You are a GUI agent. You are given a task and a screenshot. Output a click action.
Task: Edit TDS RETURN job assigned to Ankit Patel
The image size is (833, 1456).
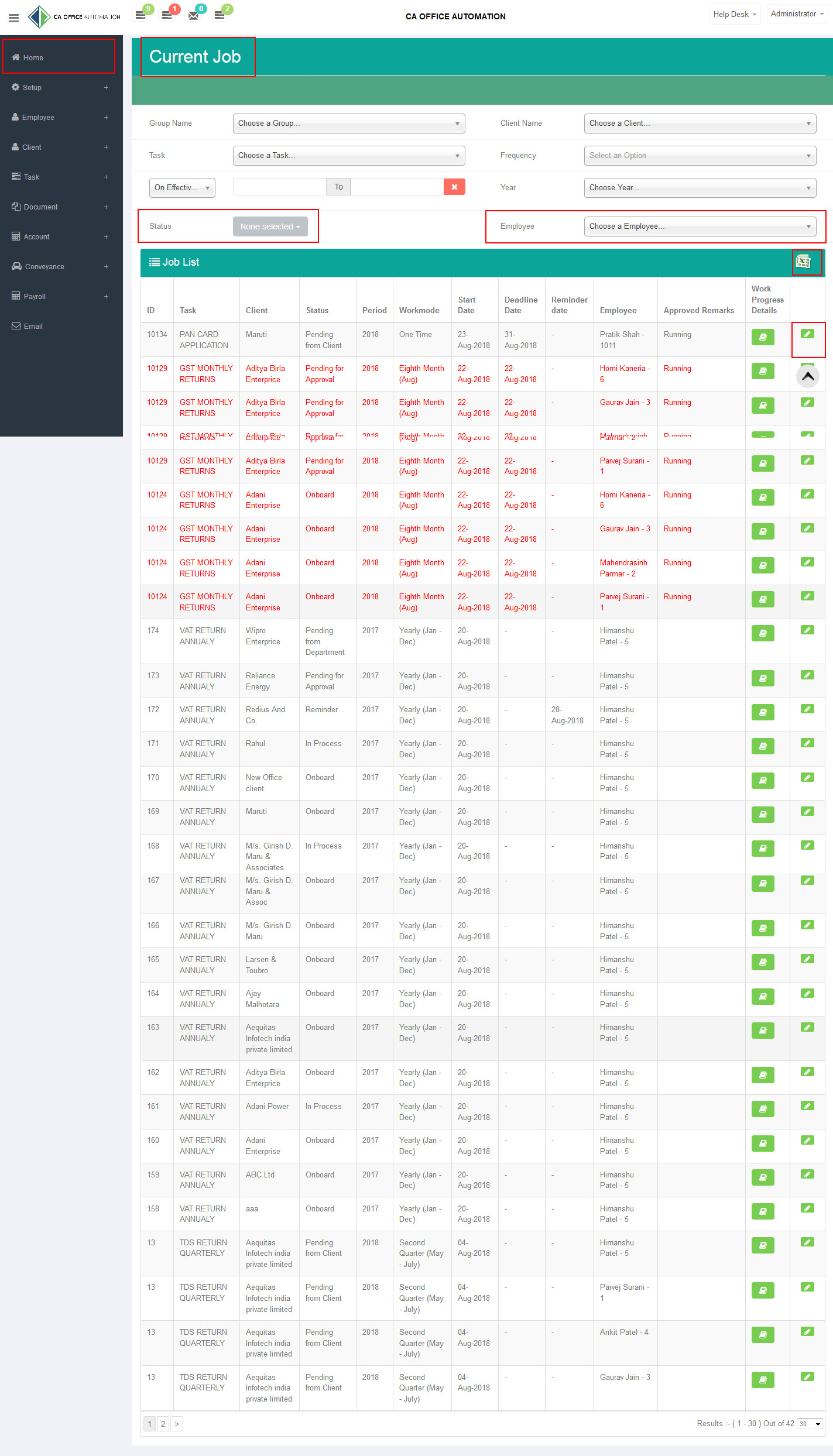(807, 1332)
